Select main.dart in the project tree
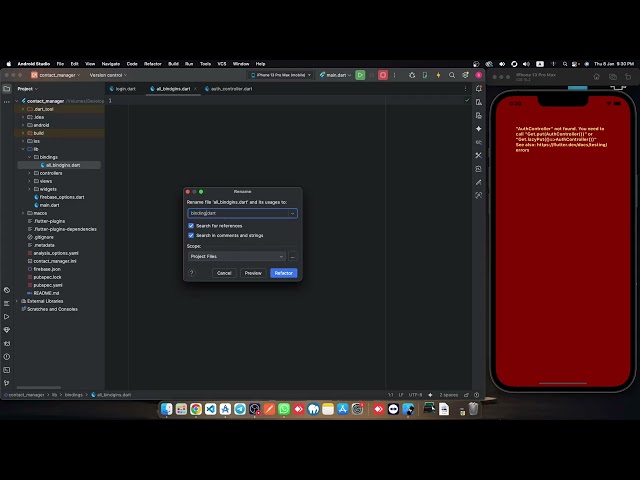Image resolution: width=640 pixels, height=480 pixels. tap(49, 205)
